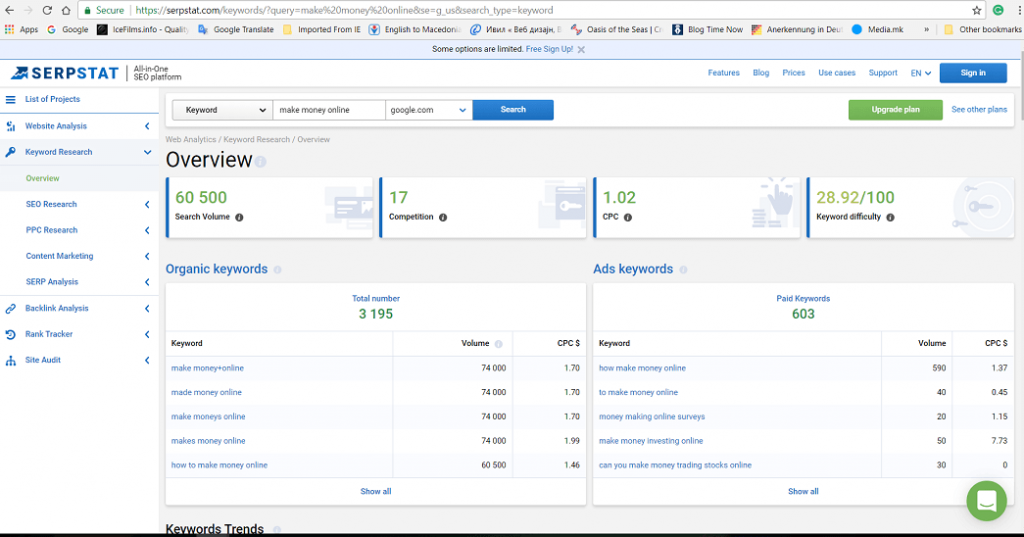Image resolution: width=1024 pixels, height=537 pixels.
Task: Click the Site Audit hierarchy icon
Action: (x=10, y=361)
